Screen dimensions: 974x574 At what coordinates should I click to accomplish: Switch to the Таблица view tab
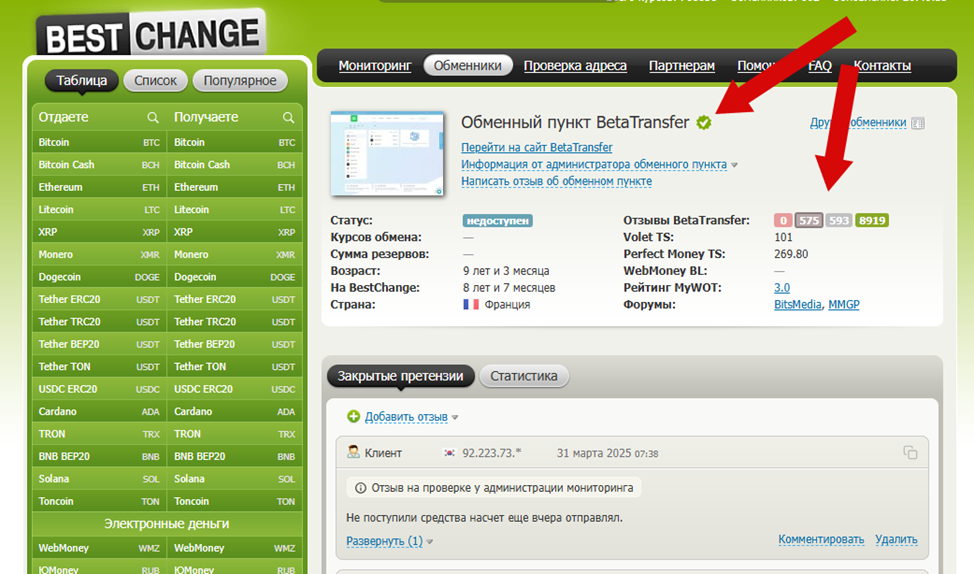pos(81,80)
